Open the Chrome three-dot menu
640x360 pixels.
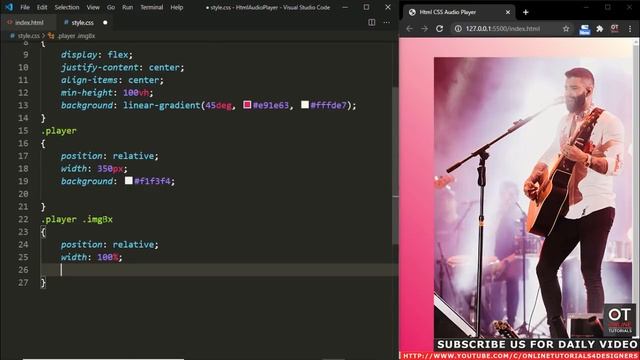(630, 29)
